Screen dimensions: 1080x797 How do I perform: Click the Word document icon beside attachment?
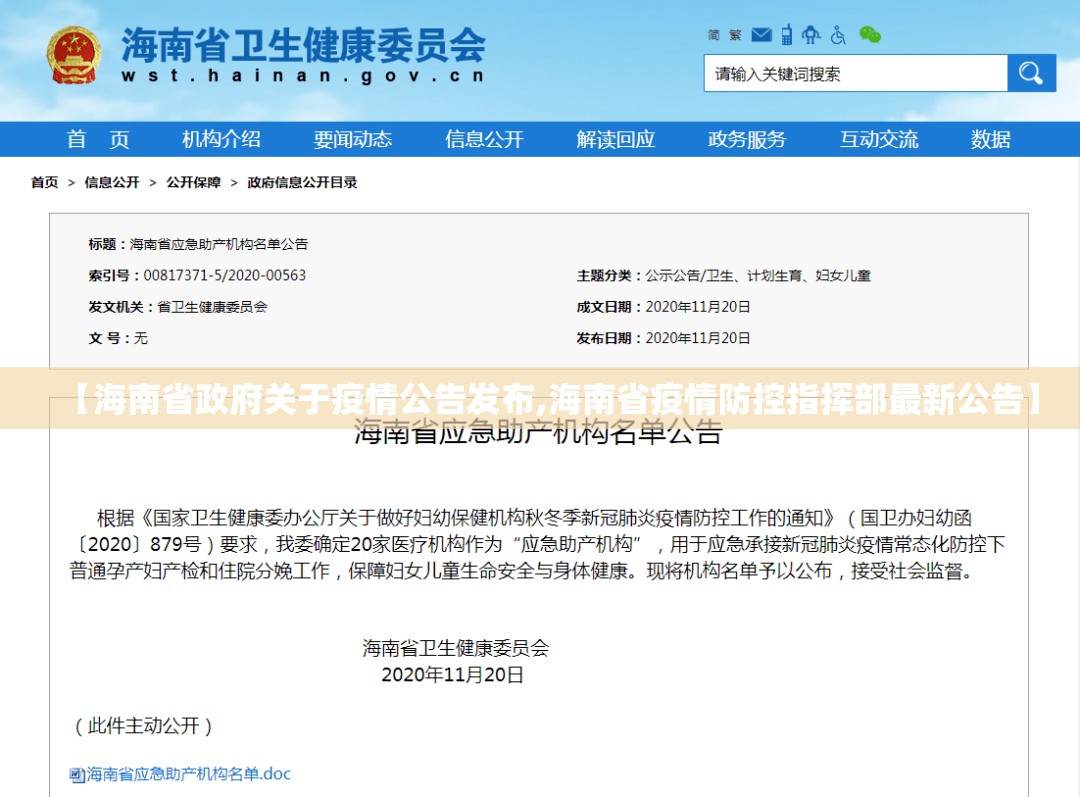77,775
